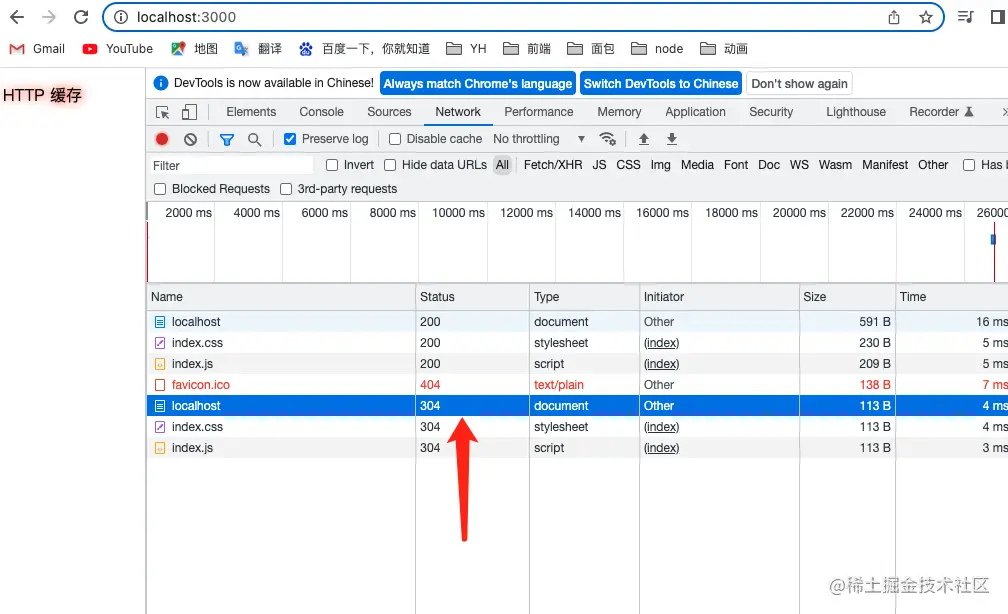This screenshot has width=1008, height=614.
Task: Clear the network log icon
Action: [x=190, y=140]
